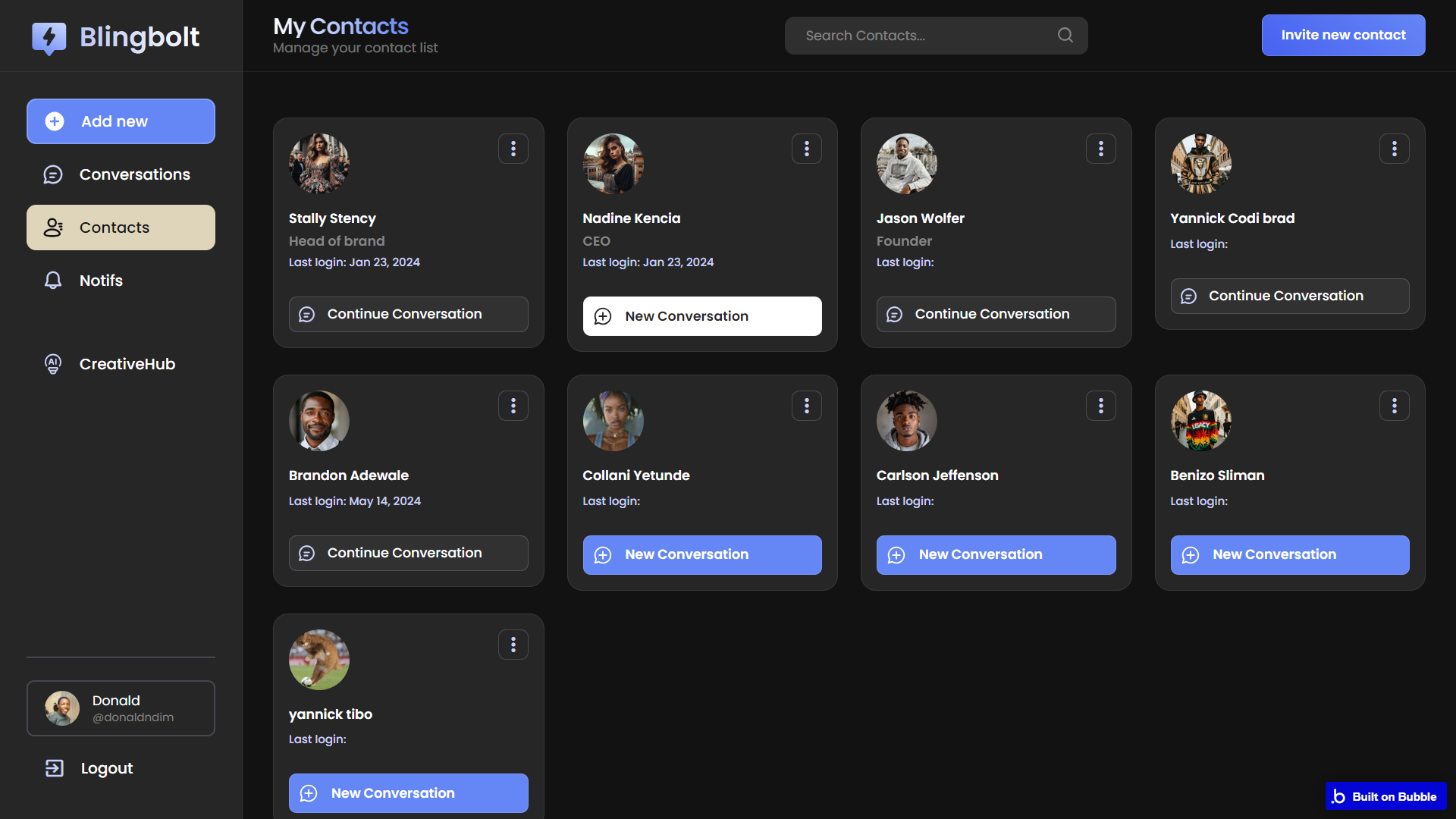
Task: Click Brandon Adewale's profile photo
Action: [319, 421]
